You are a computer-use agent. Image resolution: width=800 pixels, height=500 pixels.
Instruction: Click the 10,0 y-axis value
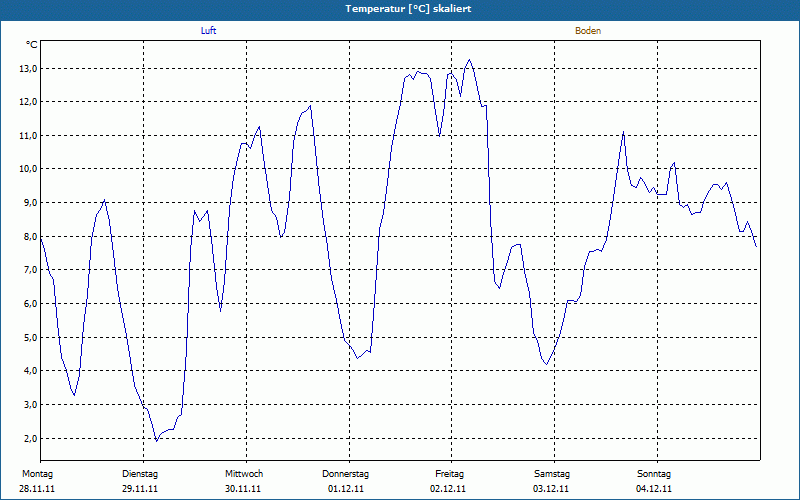point(29,169)
